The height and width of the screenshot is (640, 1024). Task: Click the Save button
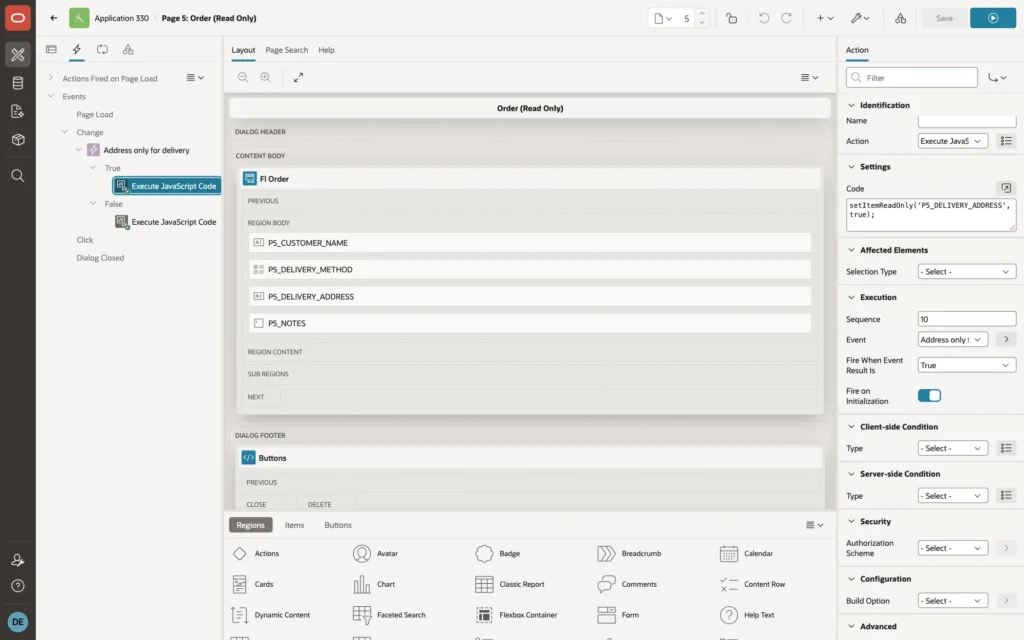[x=944, y=18]
